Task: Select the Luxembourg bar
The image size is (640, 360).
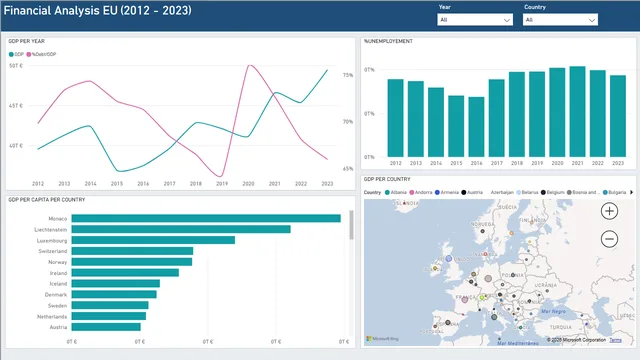Action: (x=153, y=240)
